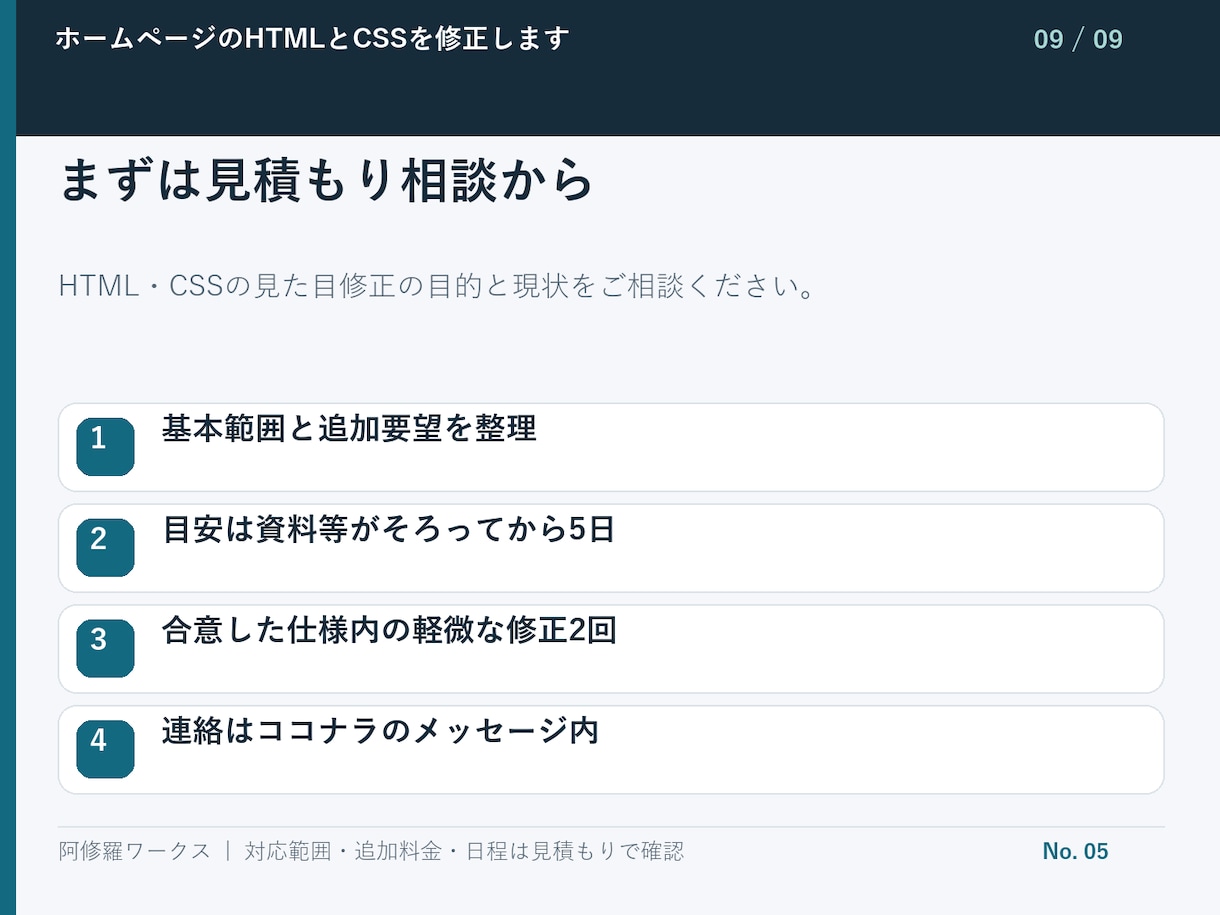Click the header title ホームページのHTMLとCSSを修正します
The width and height of the screenshot is (1220, 915).
click(312, 39)
